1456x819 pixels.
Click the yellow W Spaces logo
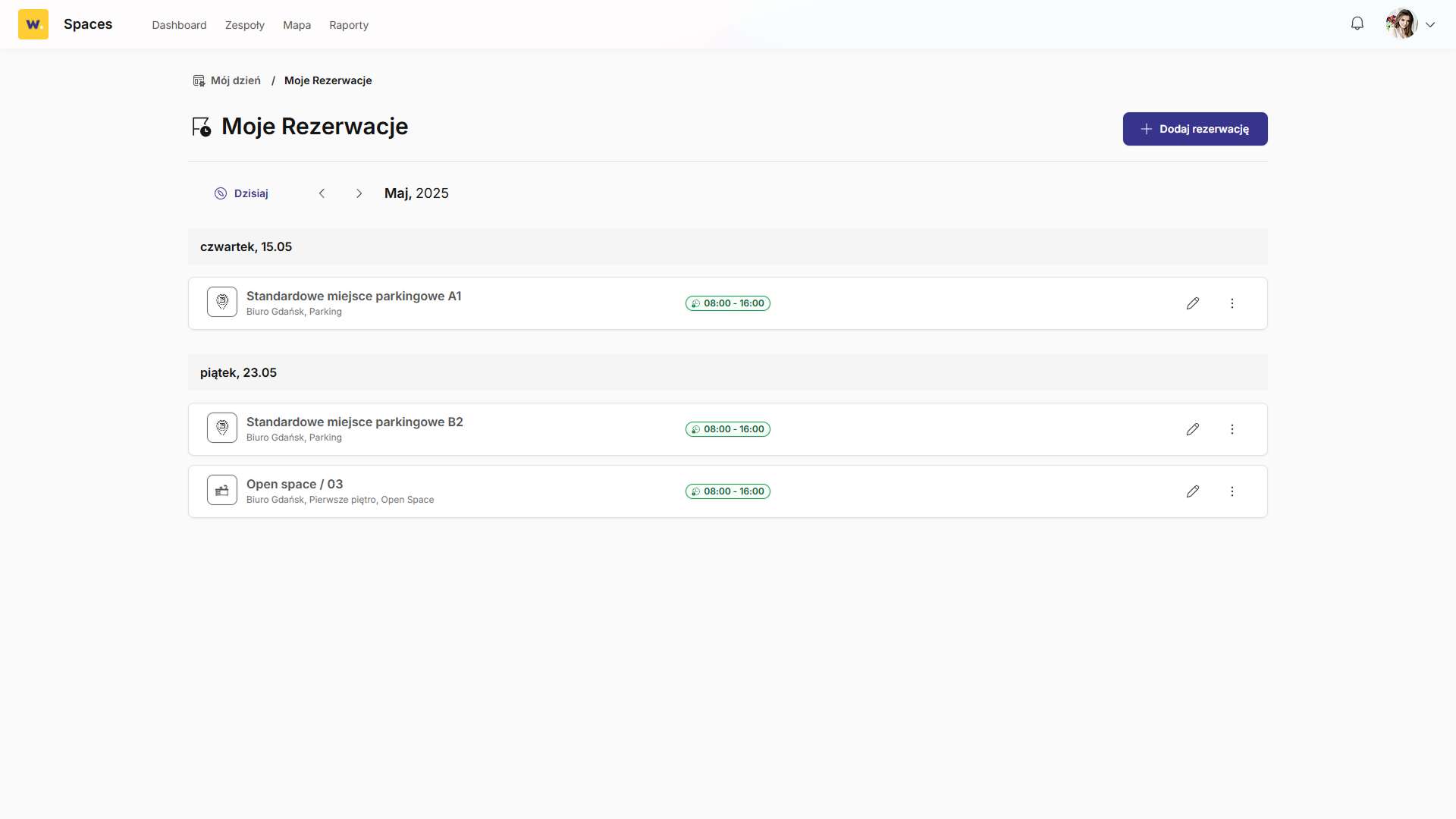pos(33,24)
